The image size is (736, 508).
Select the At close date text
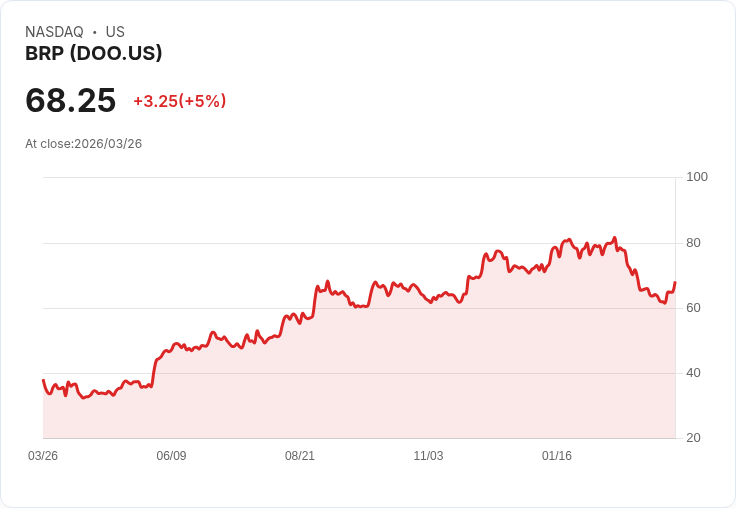tap(83, 143)
